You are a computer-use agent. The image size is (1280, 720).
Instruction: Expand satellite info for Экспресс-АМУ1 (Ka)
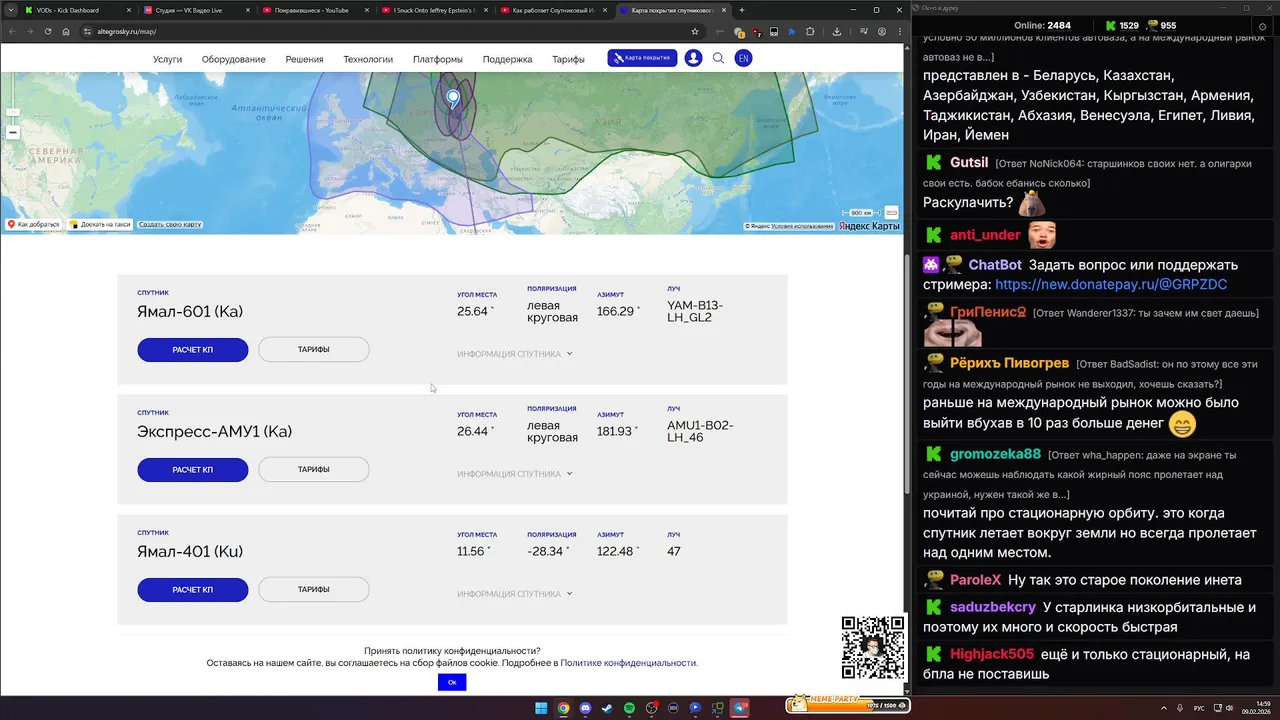click(x=515, y=474)
